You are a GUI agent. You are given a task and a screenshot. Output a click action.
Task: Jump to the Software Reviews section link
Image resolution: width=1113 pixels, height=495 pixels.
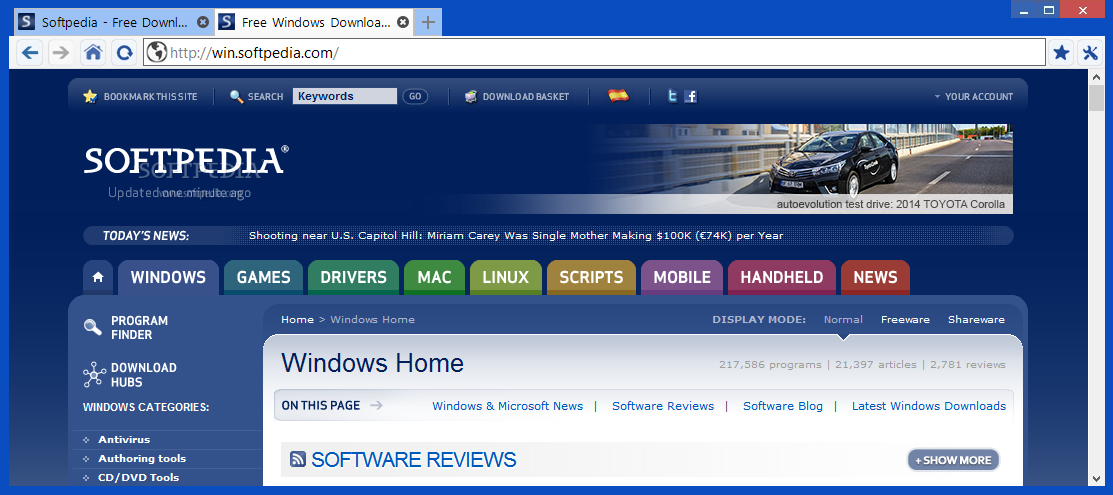pyautogui.click(x=663, y=406)
